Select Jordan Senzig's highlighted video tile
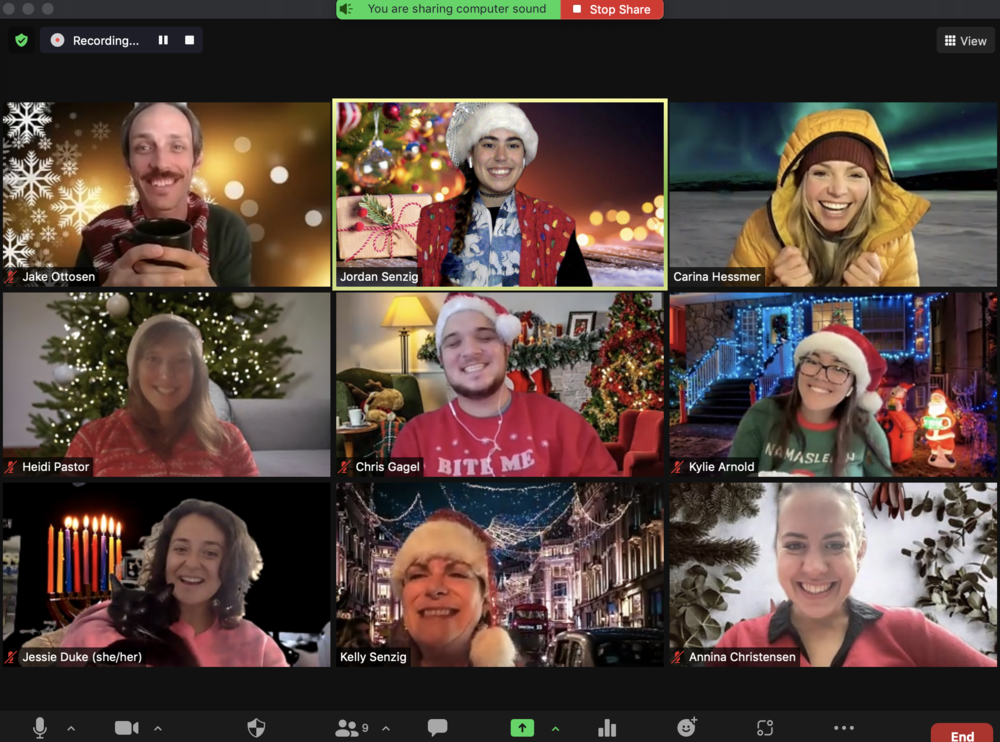Viewport: 1000px width, 742px height. tap(500, 194)
